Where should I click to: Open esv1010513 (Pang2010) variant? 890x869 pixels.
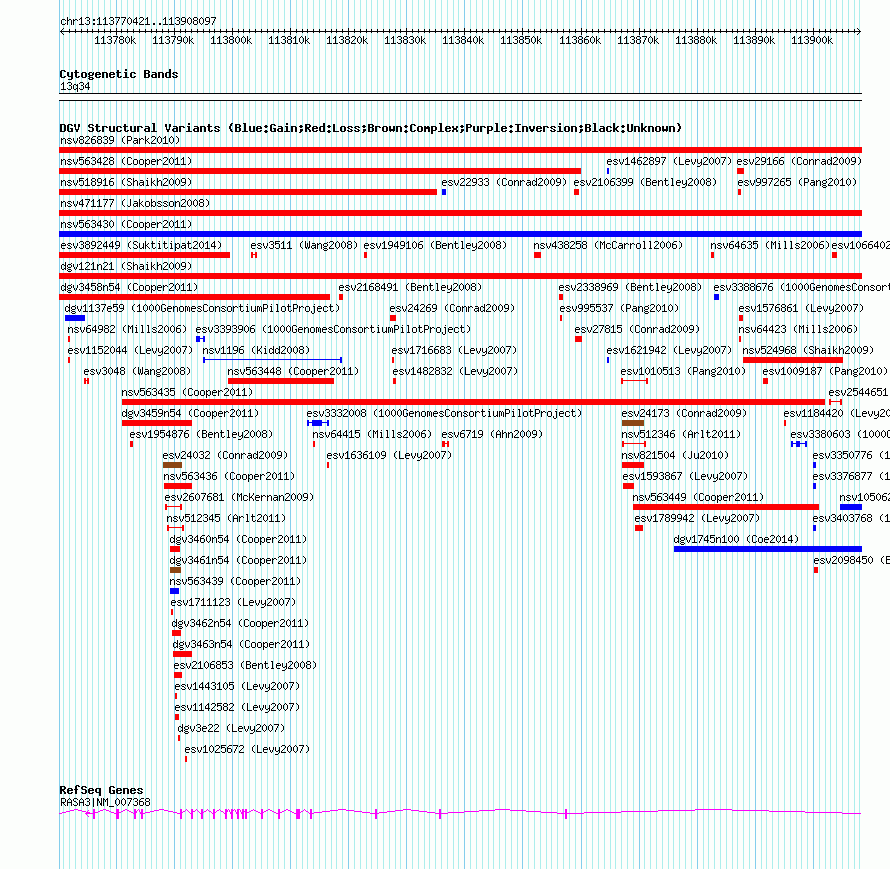(683, 371)
